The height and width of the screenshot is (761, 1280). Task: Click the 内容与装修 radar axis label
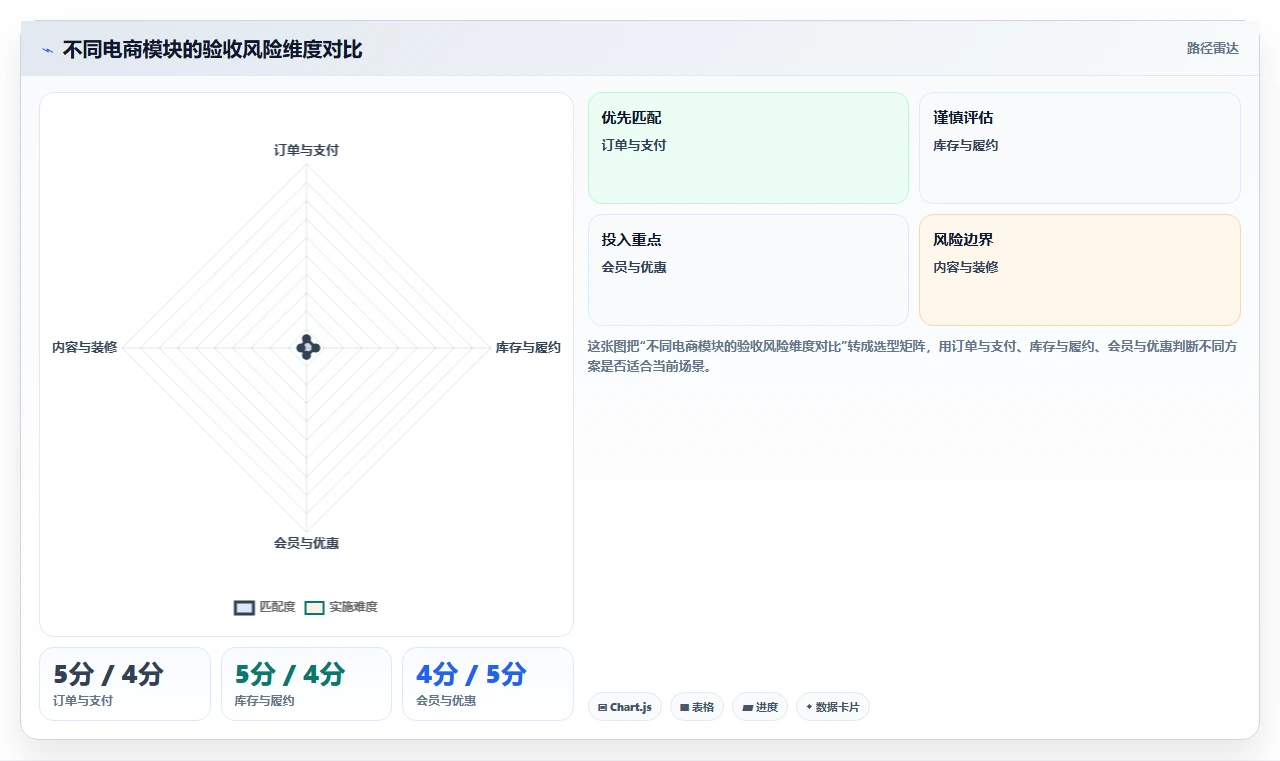(x=84, y=348)
